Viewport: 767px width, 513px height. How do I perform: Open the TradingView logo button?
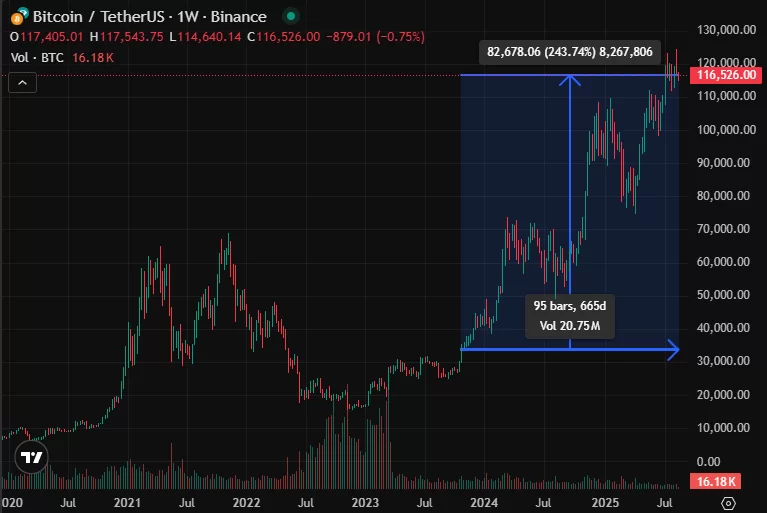32,457
